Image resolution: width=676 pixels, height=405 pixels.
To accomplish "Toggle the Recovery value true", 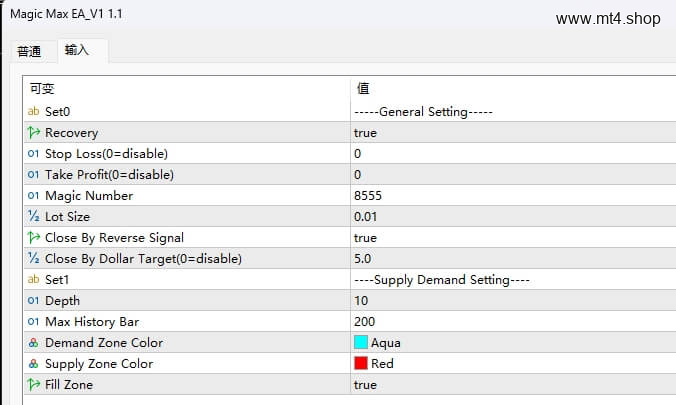I will click(x=365, y=133).
